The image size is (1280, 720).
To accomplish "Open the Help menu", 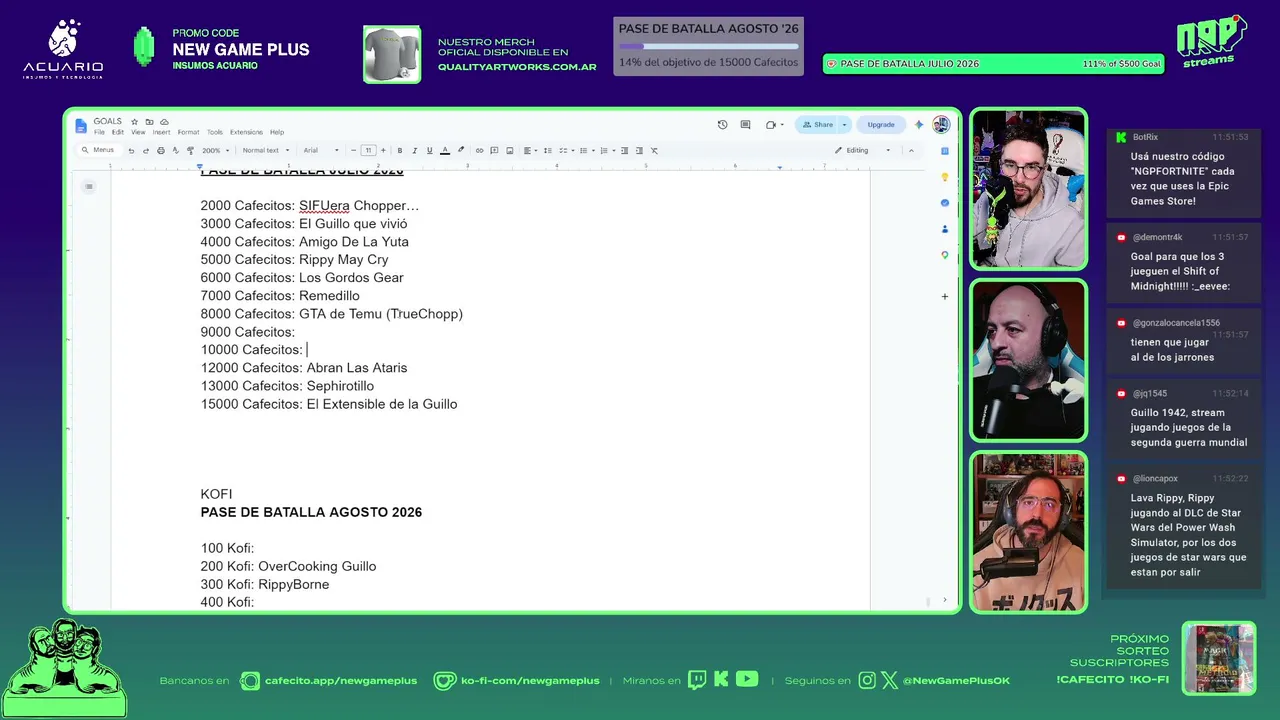I will pyautogui.click(x=277, y=132).
